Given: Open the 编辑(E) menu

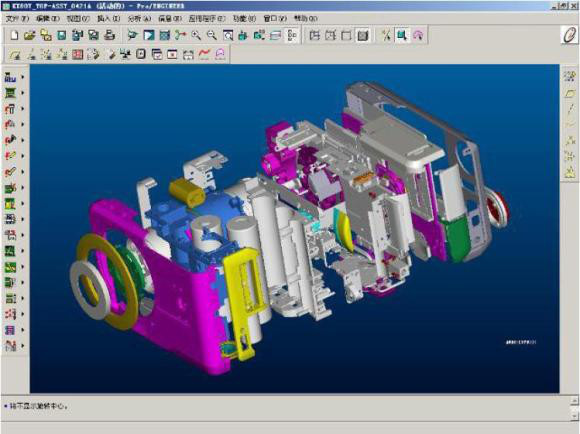Looking at the screenshot, I should tap(48, 18).
